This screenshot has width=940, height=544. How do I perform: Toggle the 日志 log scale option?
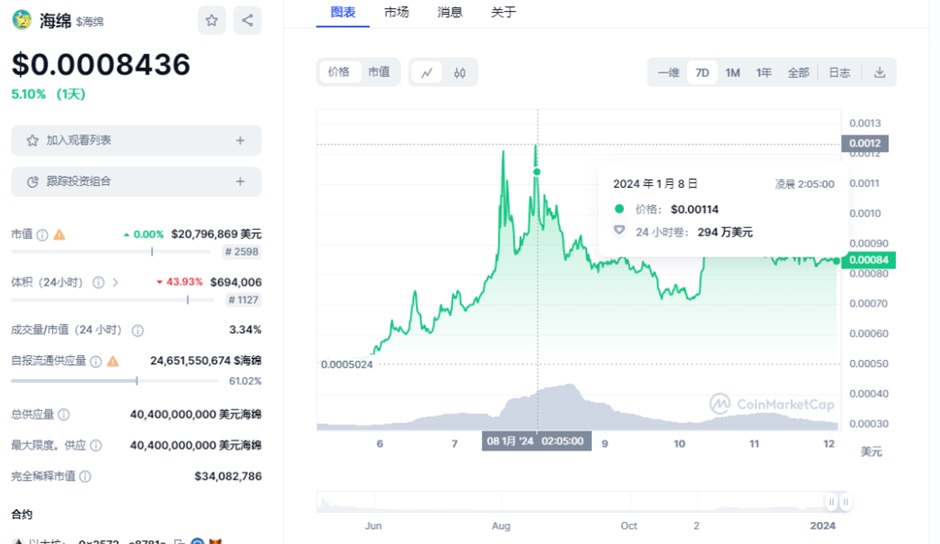[x=839, y=72]
